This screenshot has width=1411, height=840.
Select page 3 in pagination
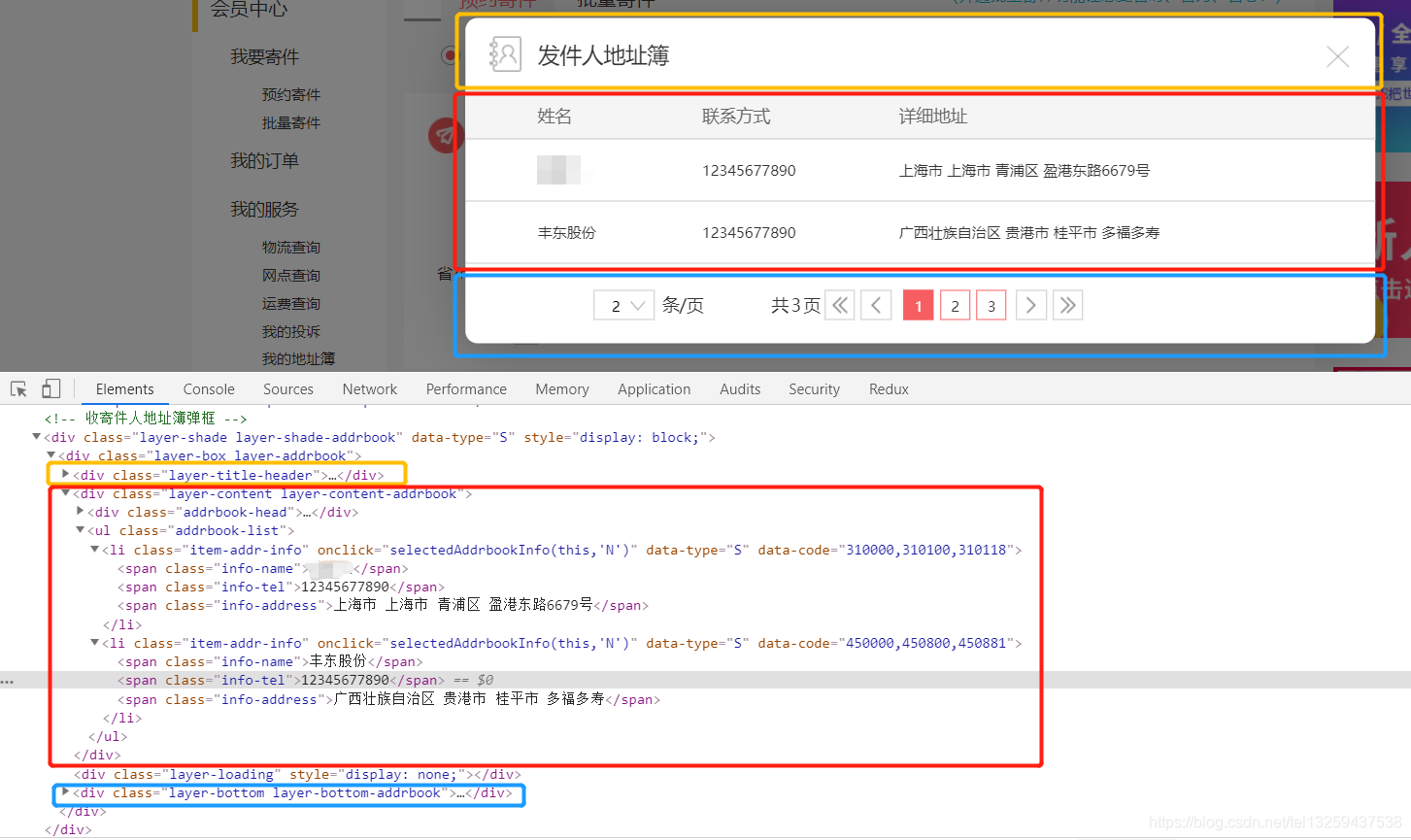[991, 306]
